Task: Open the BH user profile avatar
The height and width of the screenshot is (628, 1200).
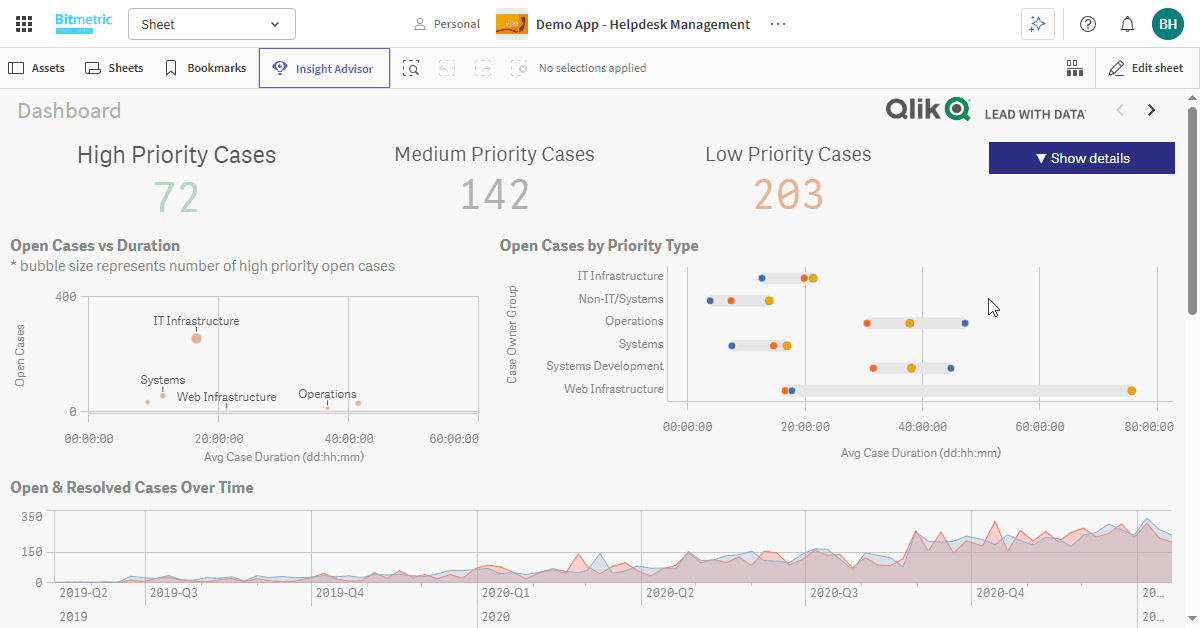Action: (x=1168, y=24)
